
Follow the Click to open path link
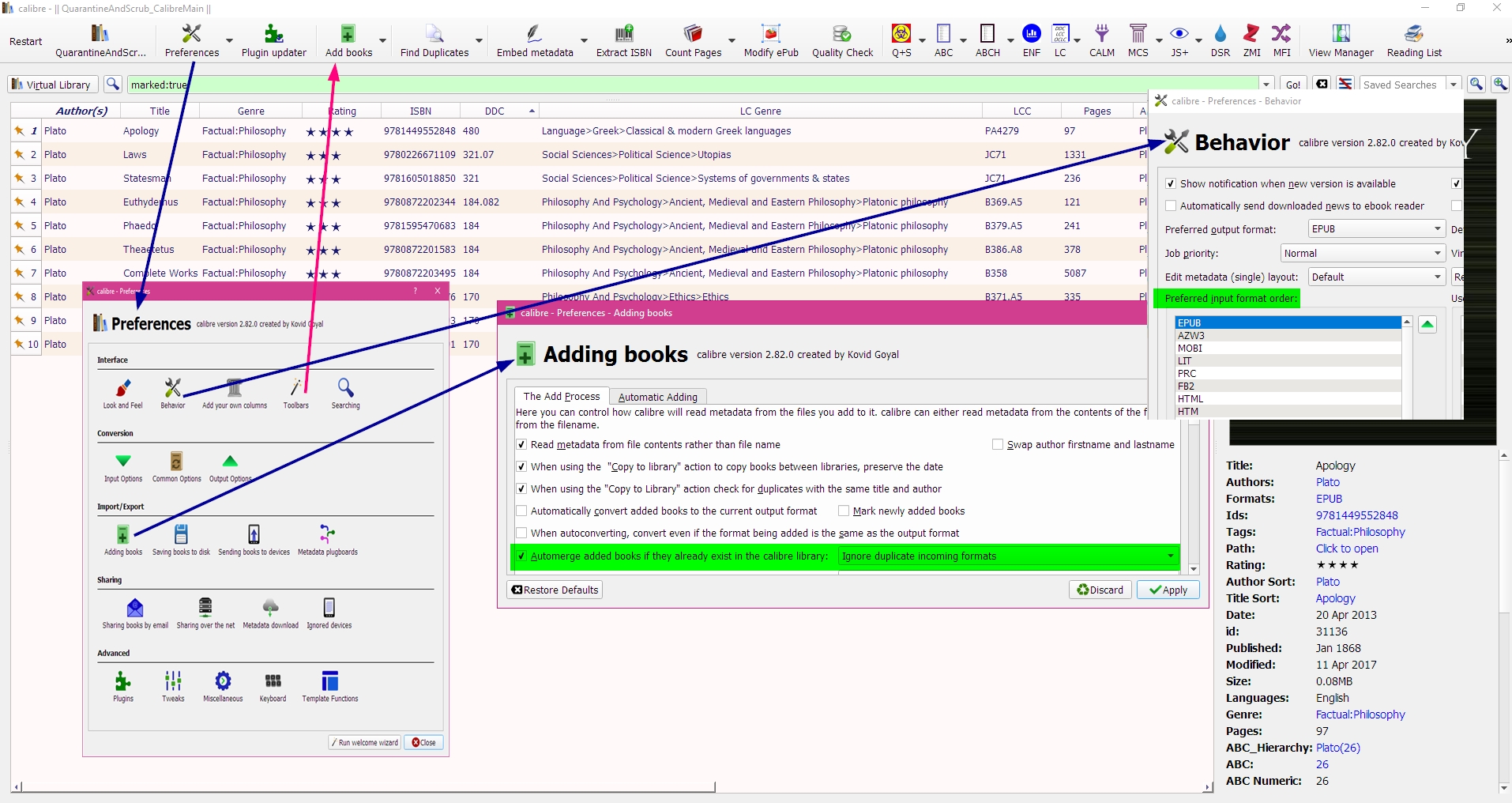pos(1347,549)
